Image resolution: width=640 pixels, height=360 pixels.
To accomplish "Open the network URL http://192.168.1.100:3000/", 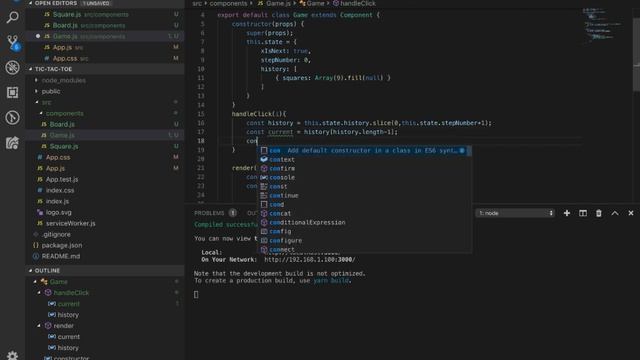I will pos(309,260).
